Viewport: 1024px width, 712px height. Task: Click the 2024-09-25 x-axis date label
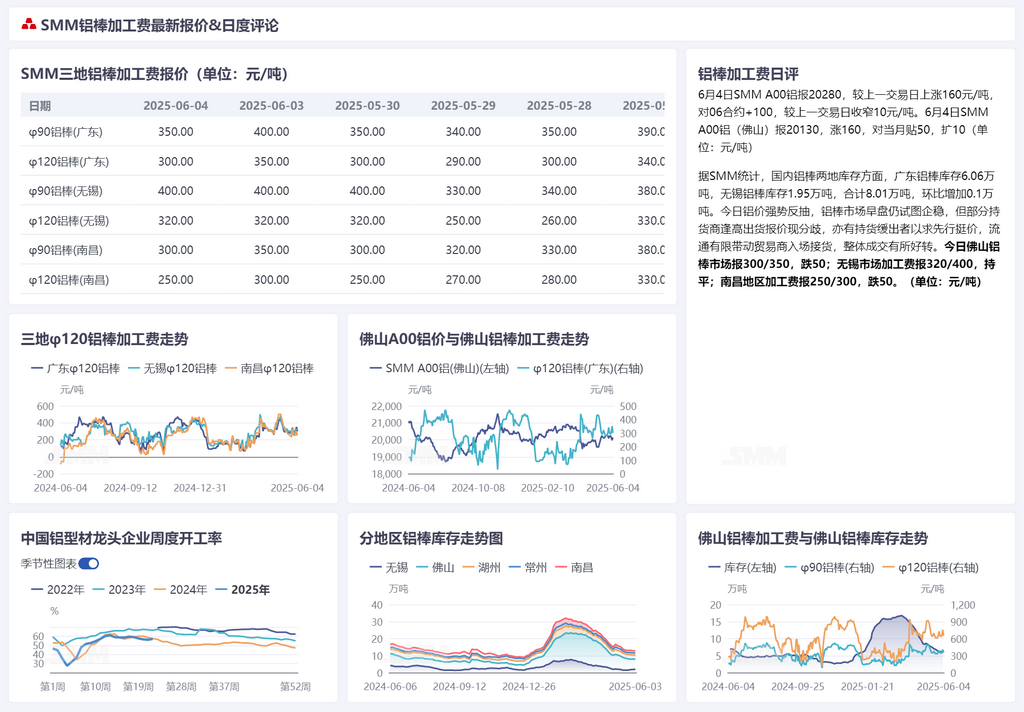click(797, 687)
